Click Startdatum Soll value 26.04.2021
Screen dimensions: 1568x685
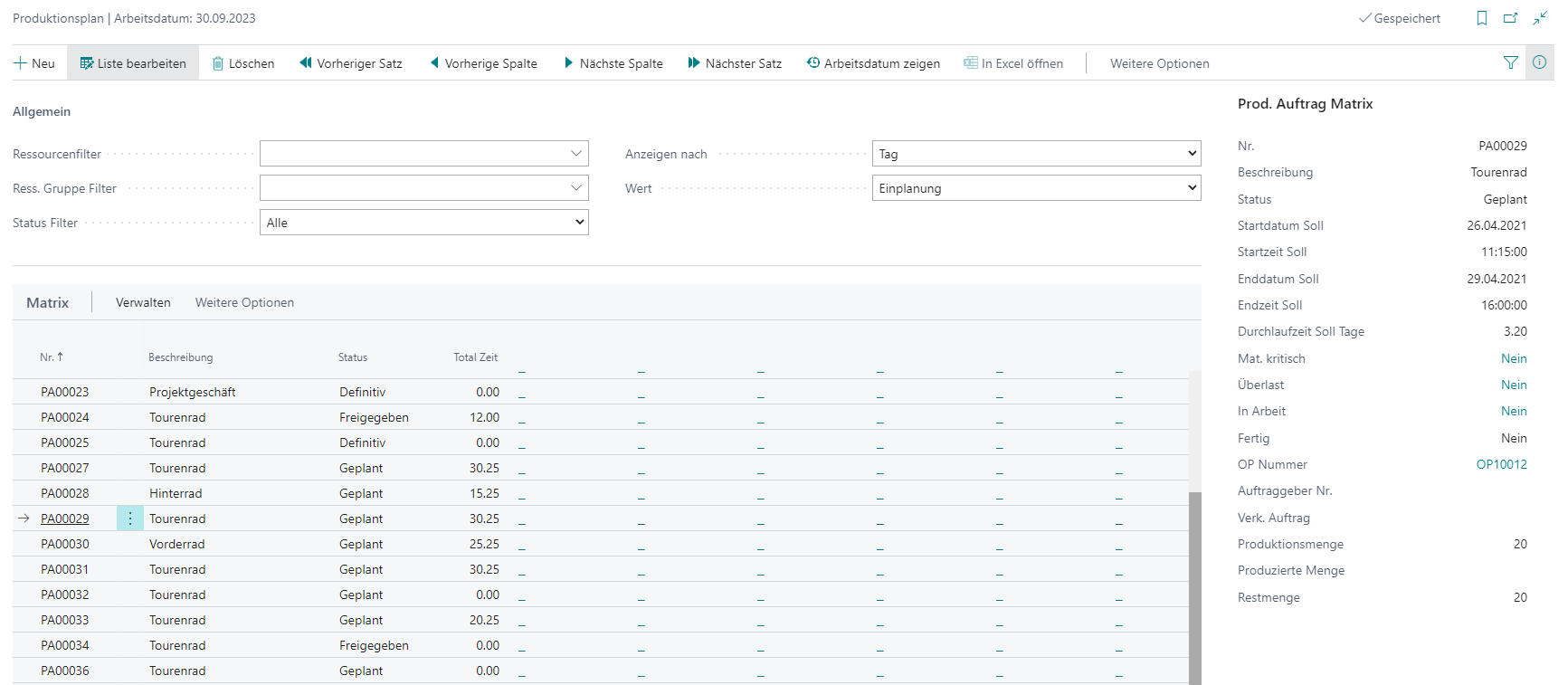tap(1497, 225)
